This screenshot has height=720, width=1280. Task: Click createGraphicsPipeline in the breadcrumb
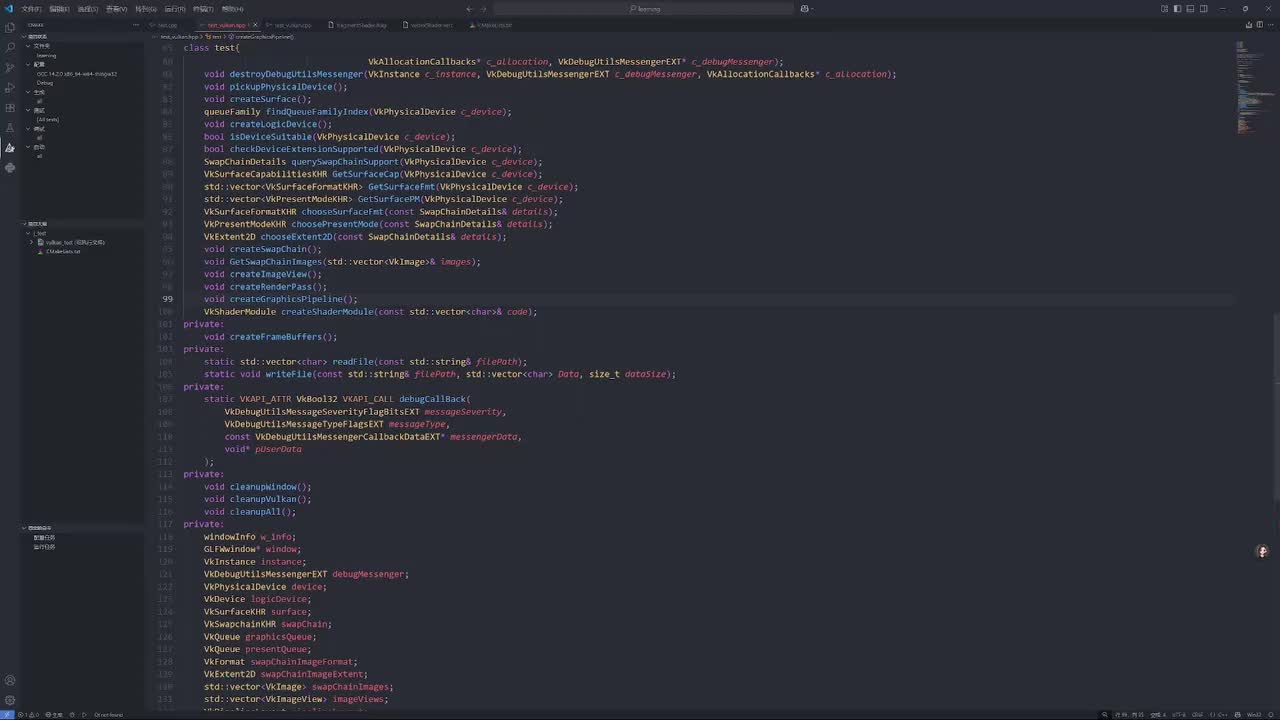pyautogui.click(x=263, y=37)
